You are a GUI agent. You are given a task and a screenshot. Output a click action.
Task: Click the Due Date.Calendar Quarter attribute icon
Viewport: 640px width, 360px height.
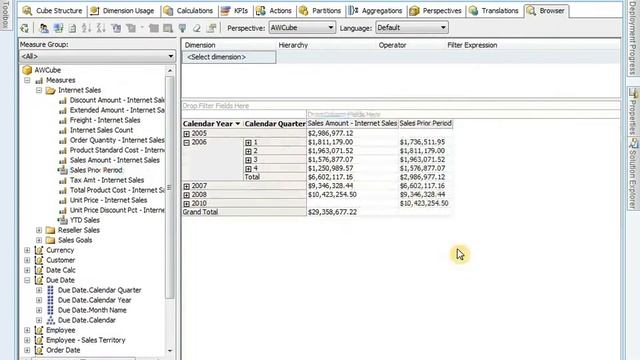51,290
